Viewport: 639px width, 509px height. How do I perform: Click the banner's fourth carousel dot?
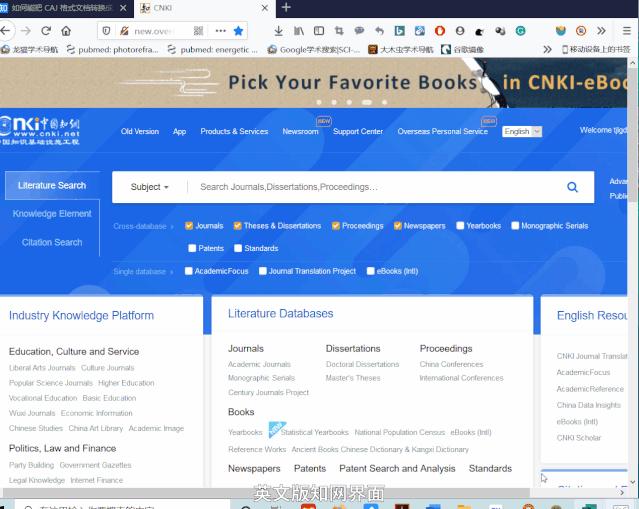click(366, 102)
